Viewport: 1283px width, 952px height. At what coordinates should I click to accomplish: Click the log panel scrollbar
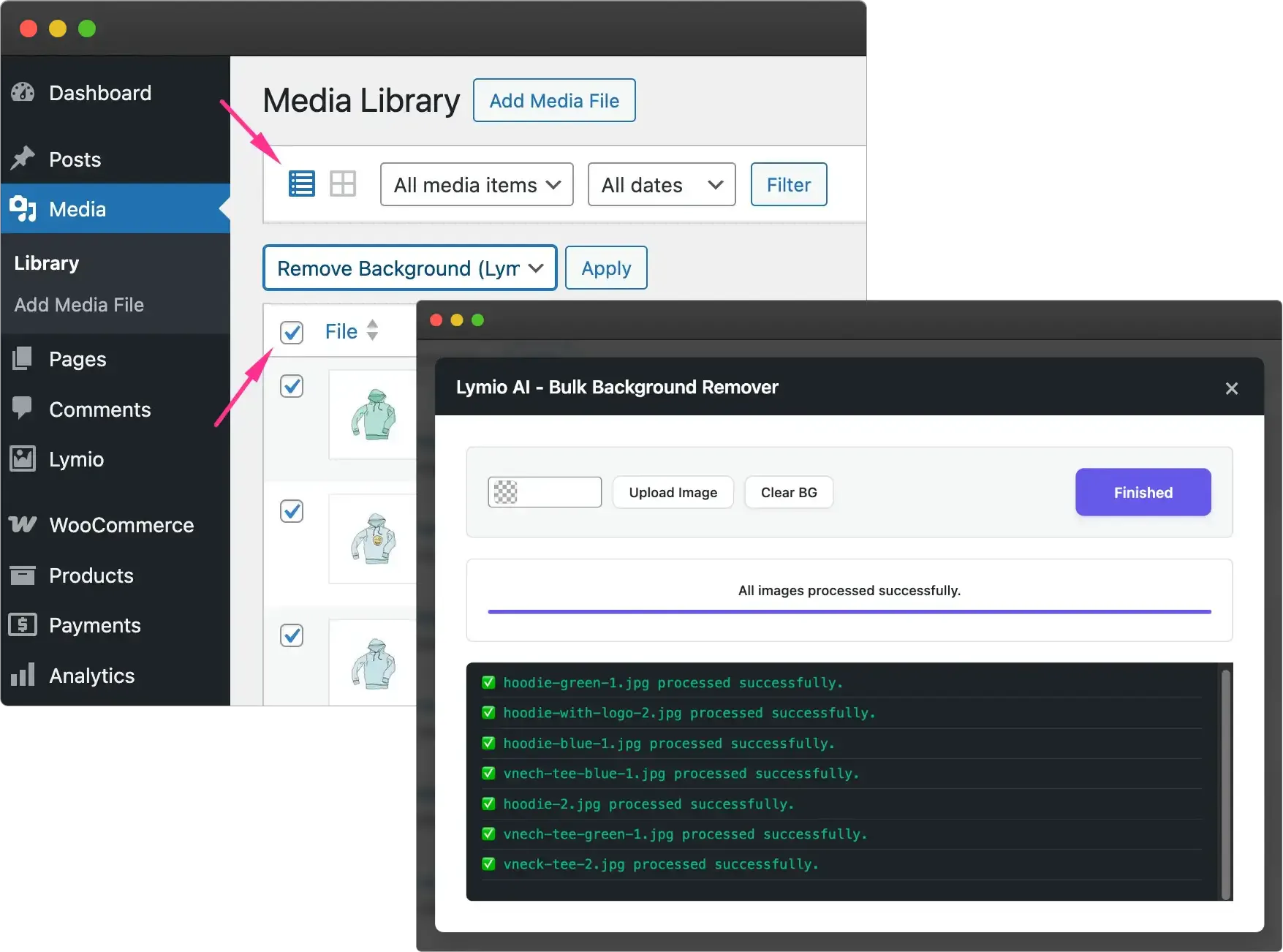(x=1225, y=783)
